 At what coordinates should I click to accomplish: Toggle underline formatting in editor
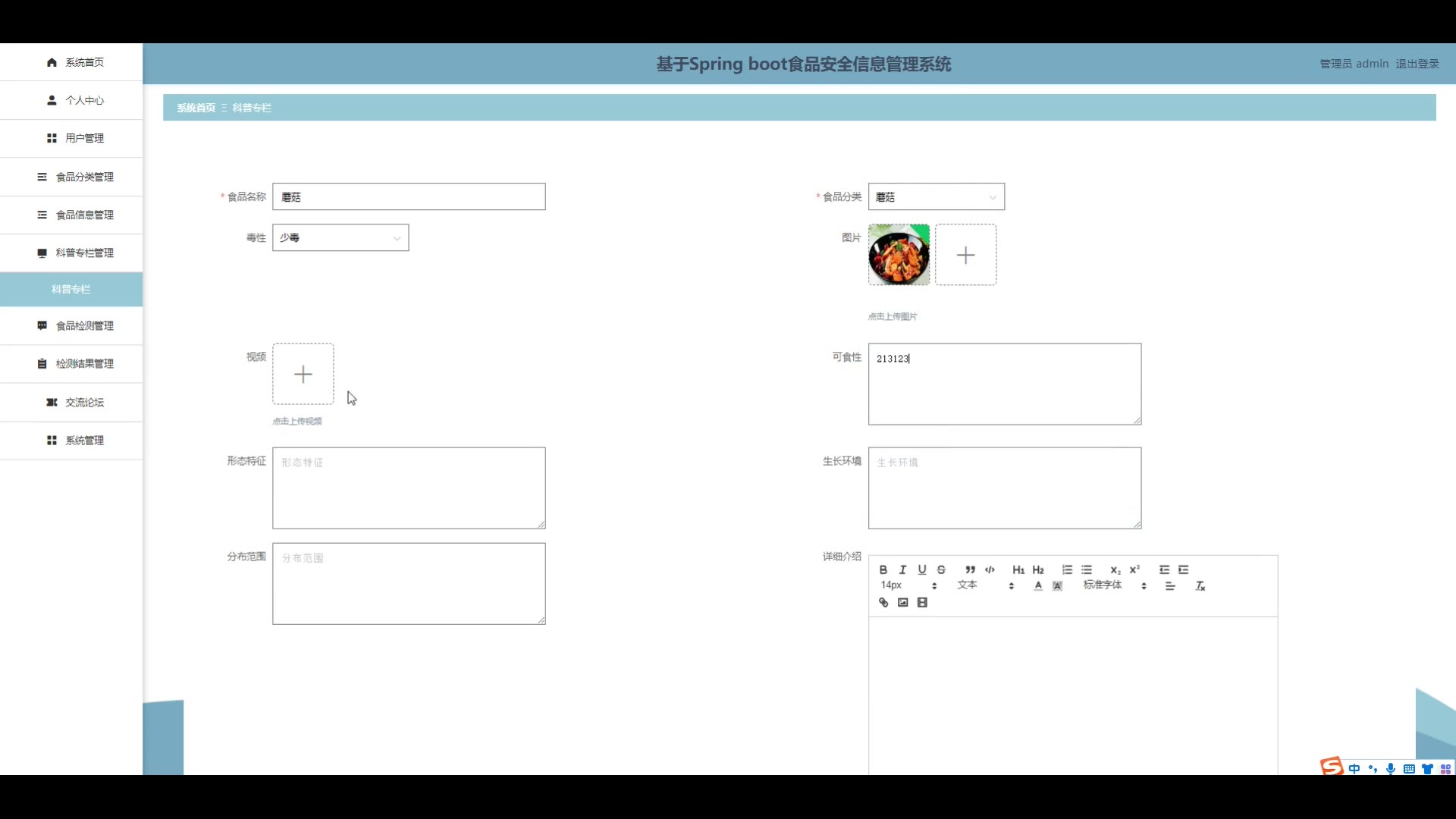(922, 570)
